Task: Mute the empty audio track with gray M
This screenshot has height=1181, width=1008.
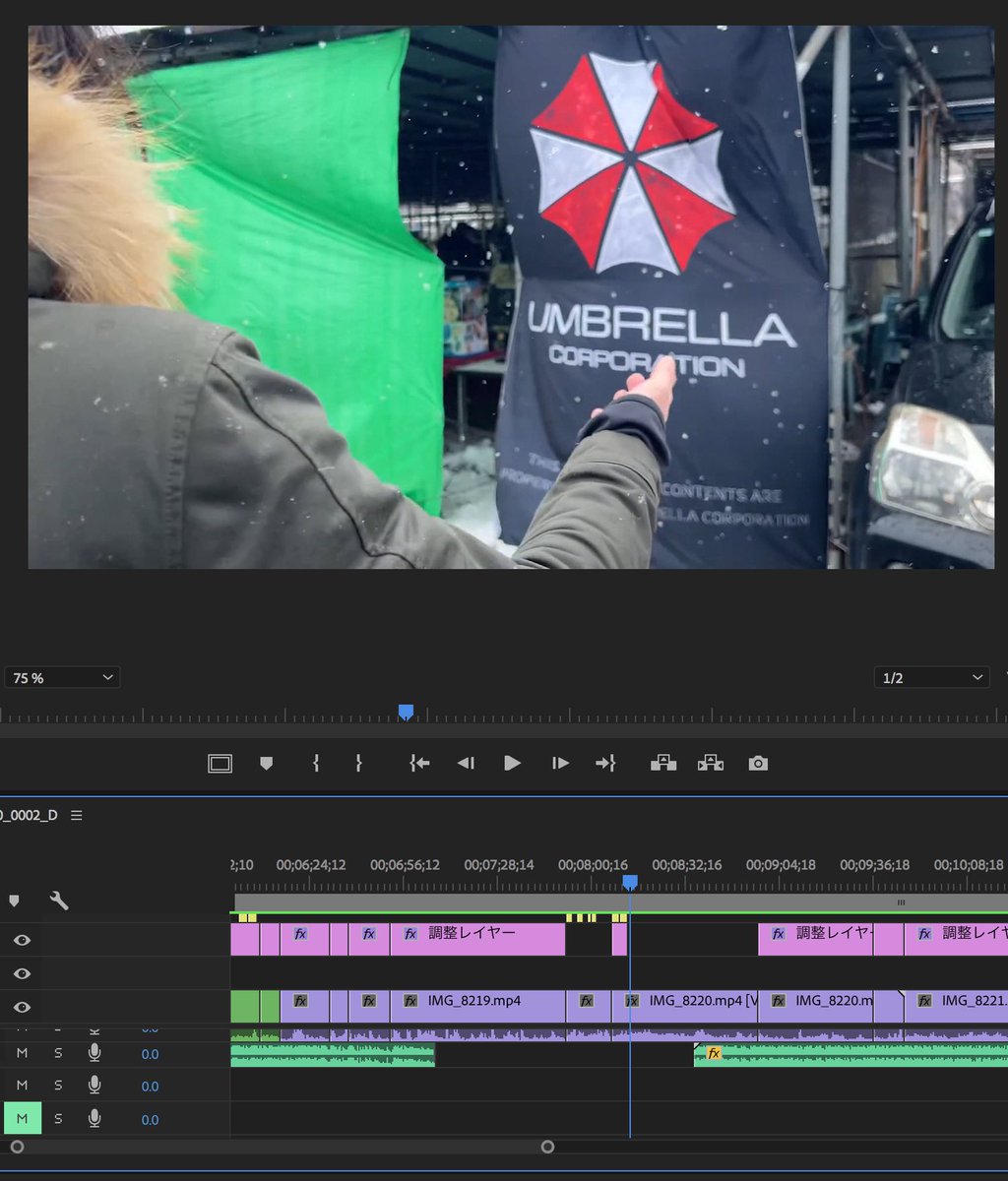Action: [23, 1086]
